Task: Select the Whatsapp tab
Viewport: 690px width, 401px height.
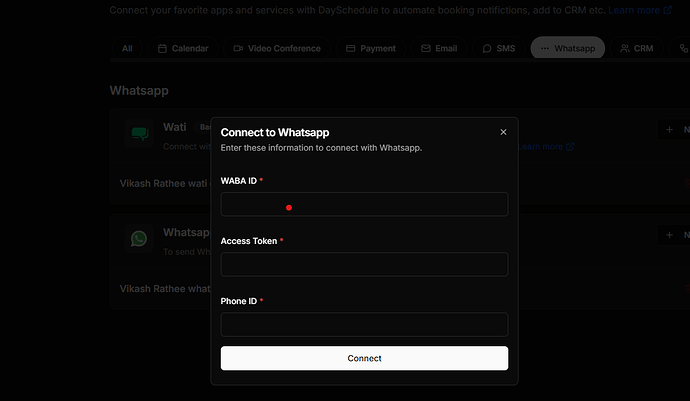Action: click(568, 48)
